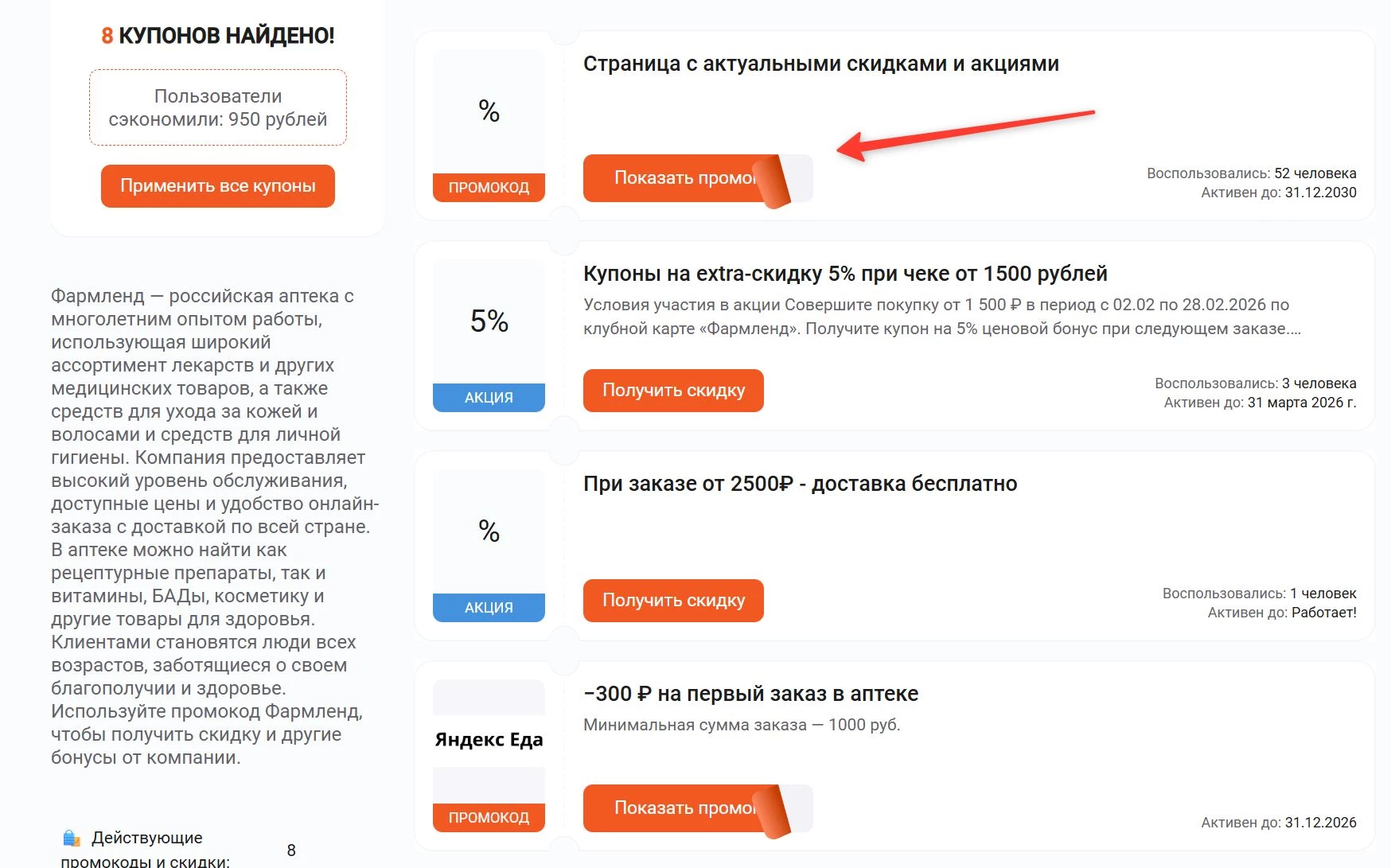Click 'Показать промокод' on the first coupon
Viewport: 1391px width, 868px height.
click(684, 177)
